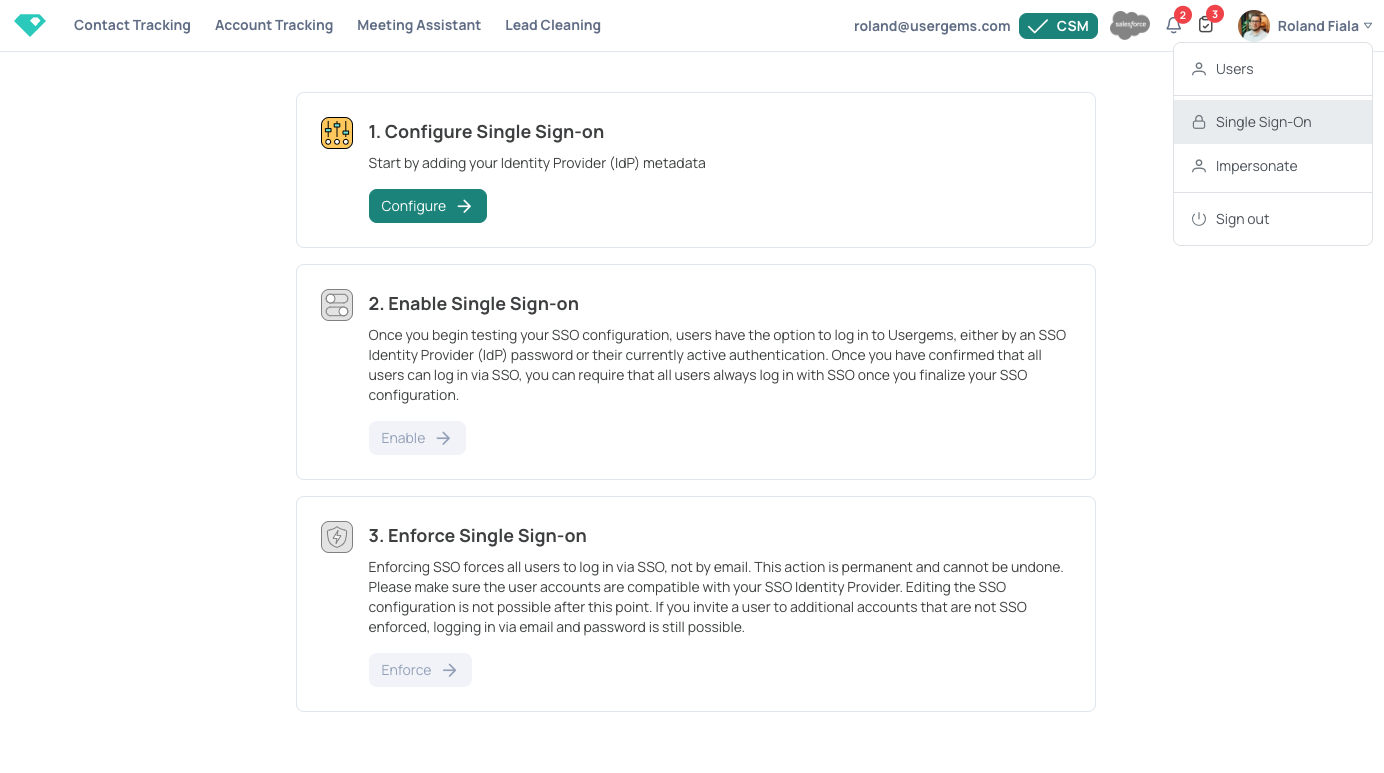The image size is (1384, 773).
Task: Click the toggle switches icon beside Enable Single Sign-on
Action: tap(337, 305)
